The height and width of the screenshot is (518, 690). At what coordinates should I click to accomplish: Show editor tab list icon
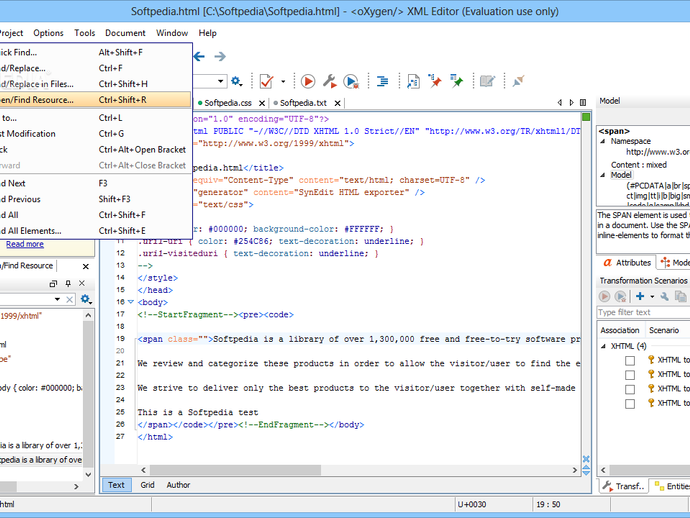[x=583, y=103]
